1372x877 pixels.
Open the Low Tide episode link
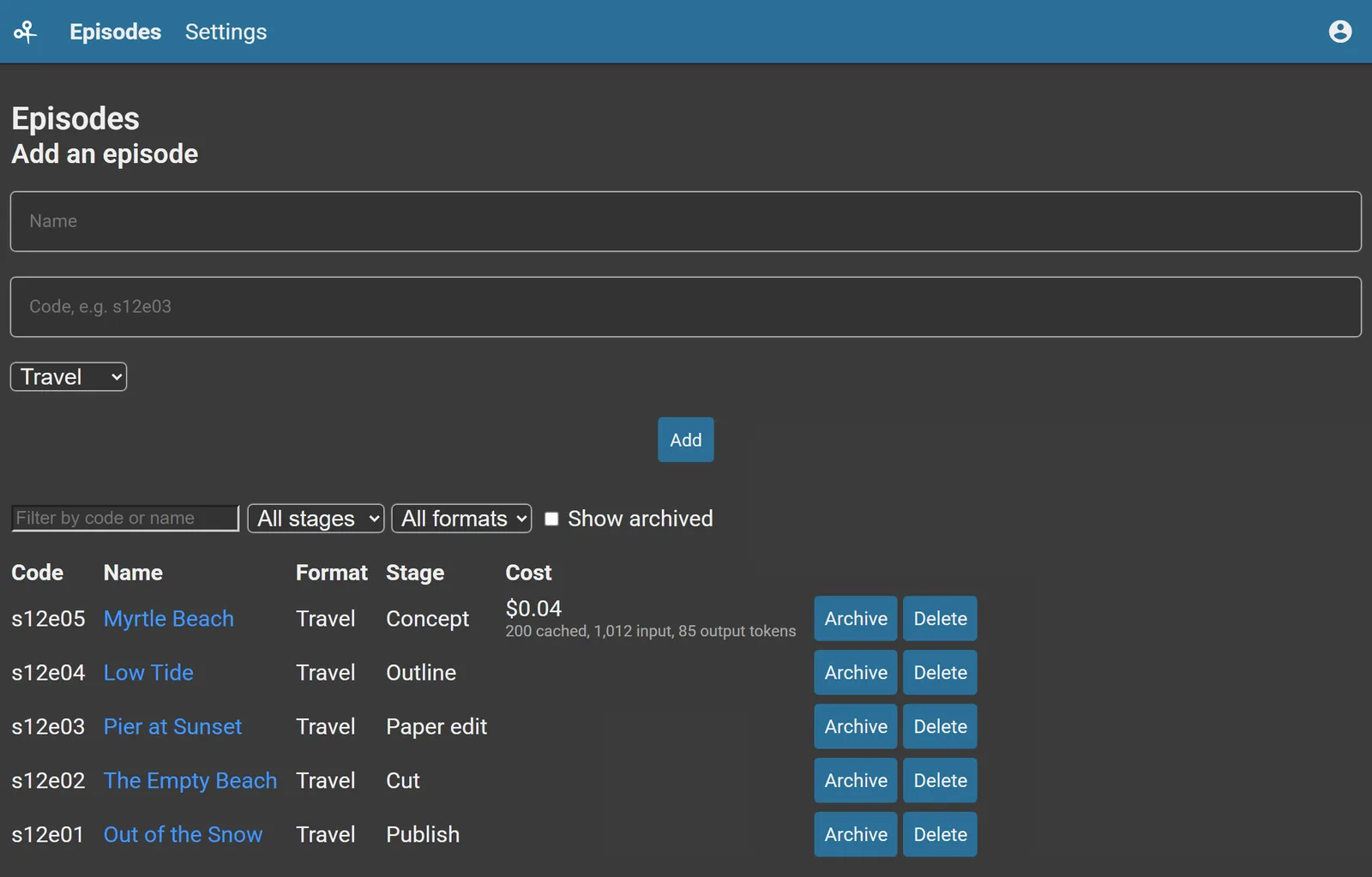[x=148, y=672]
